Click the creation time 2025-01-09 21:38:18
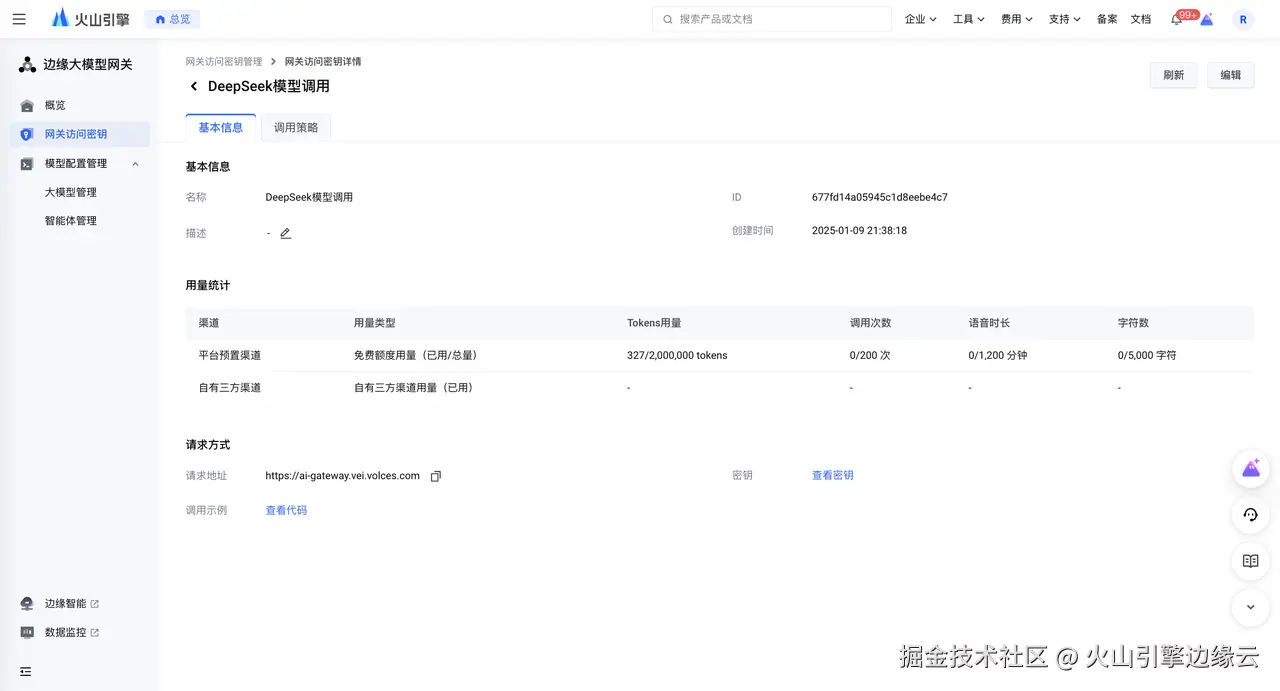 (860, 230)
